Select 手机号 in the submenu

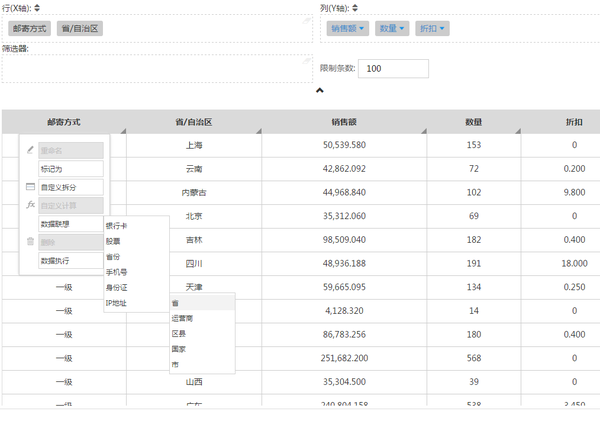point(136,272)
